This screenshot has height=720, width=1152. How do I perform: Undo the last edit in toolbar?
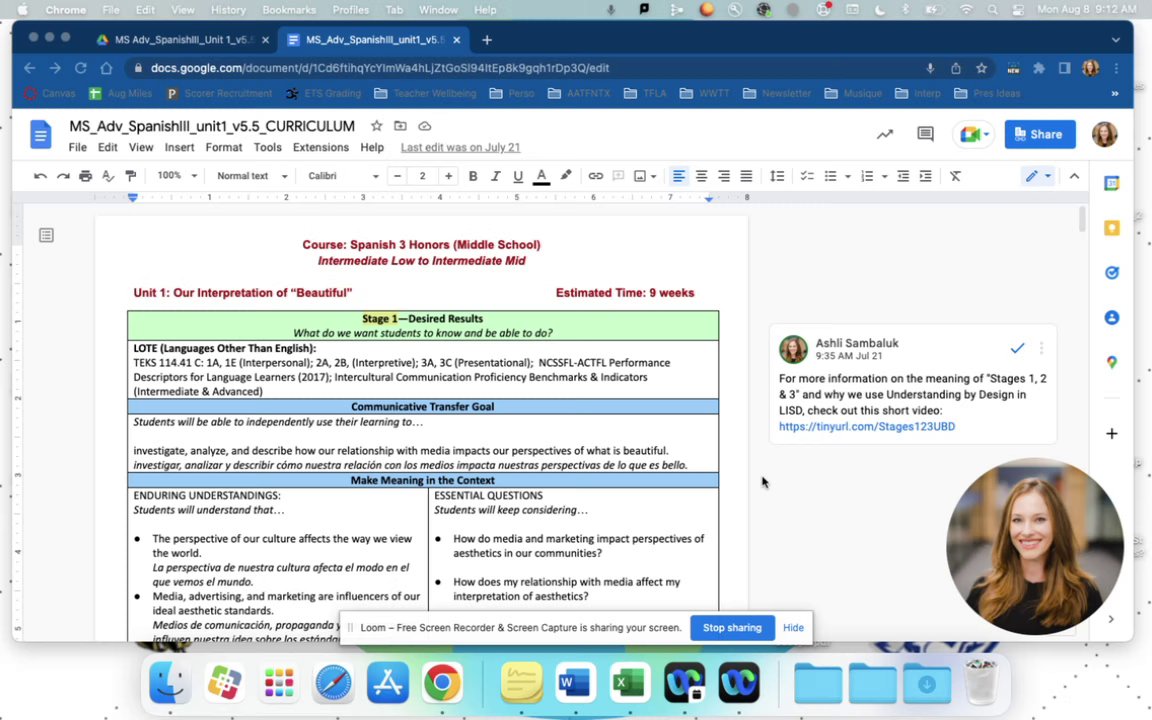pos(40,176)
